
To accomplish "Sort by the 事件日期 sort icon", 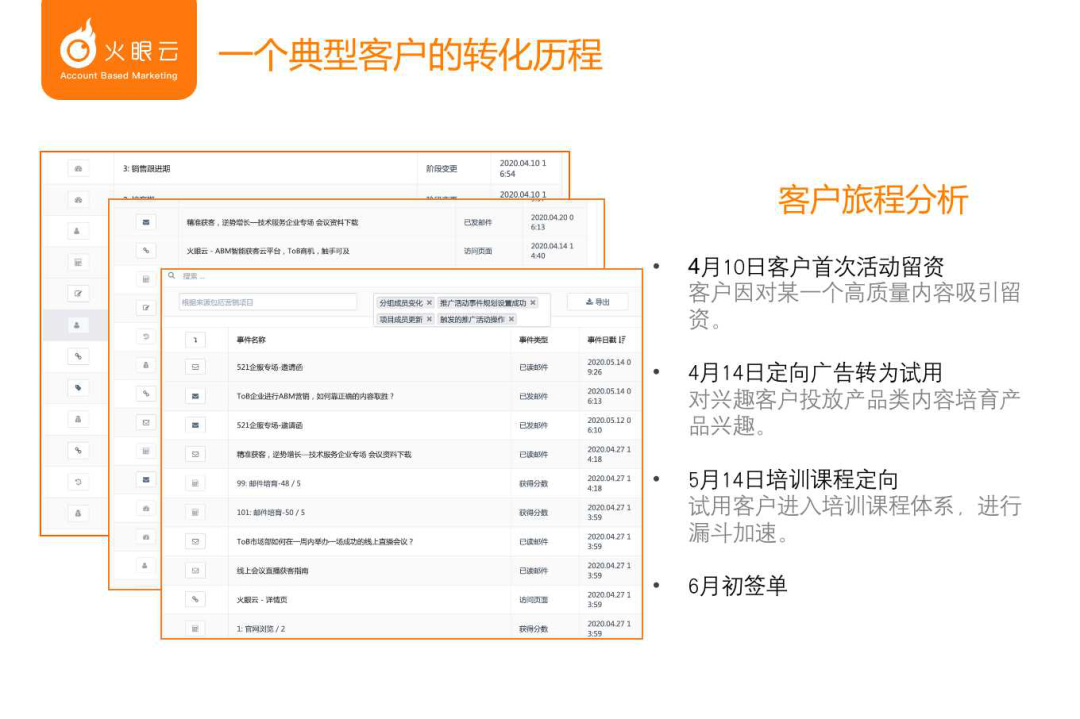I will coord(623,340).
